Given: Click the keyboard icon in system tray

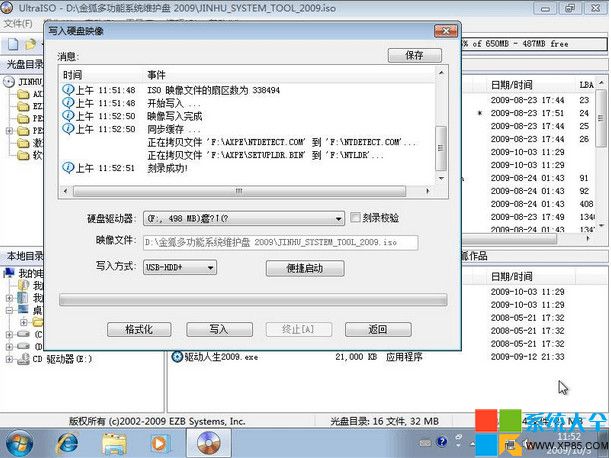Looking at the screenshot, I should coord(426,442).
